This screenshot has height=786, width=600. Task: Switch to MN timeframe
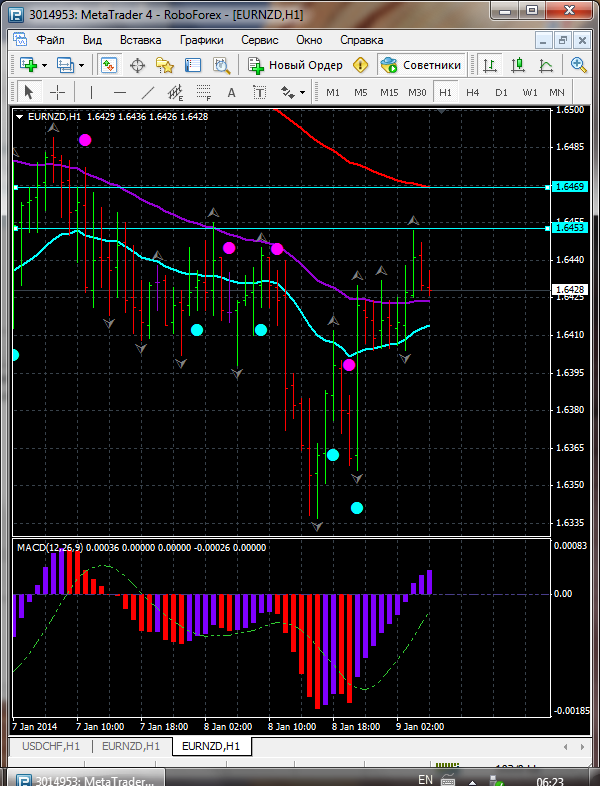pyautogui.click(x=557, y=92)
